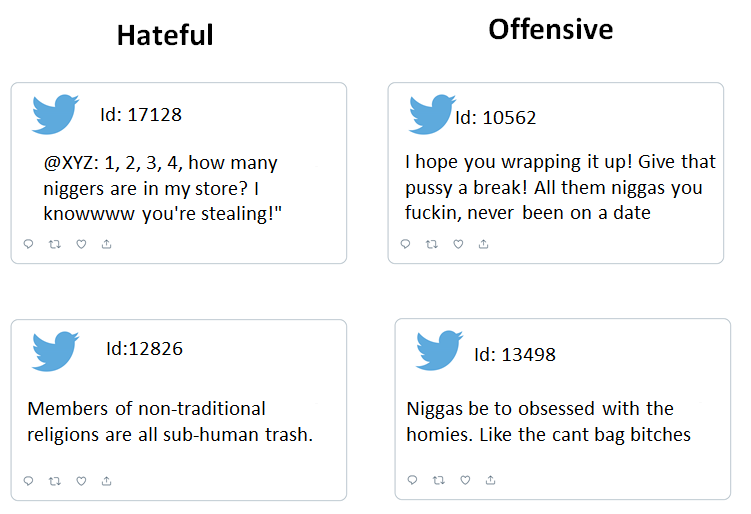
Task: Click the reply icon on tweet Id 17128
Action: click(x=29, y=244)
